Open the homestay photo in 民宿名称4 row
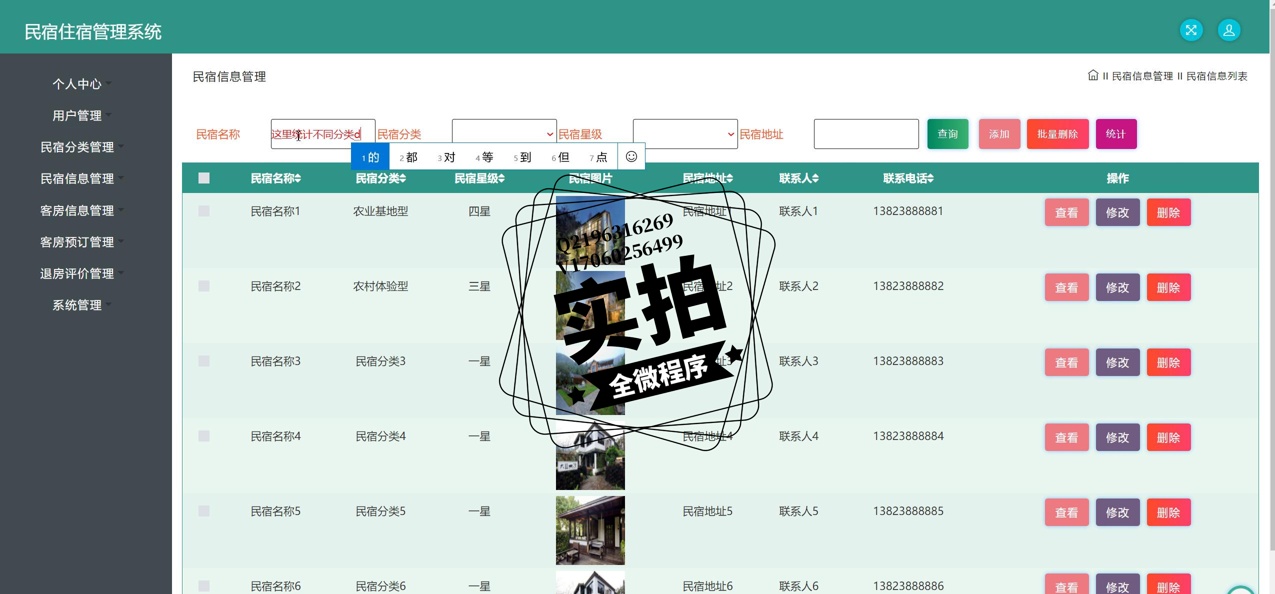The width and height of the screenshot is (1275, 594). pos(590,455)
